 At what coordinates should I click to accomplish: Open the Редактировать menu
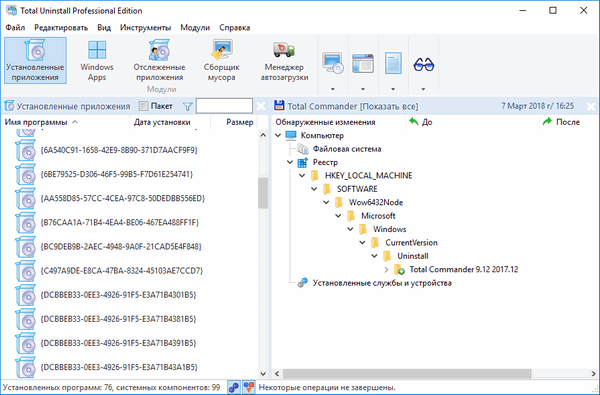[x=61, y=28]
